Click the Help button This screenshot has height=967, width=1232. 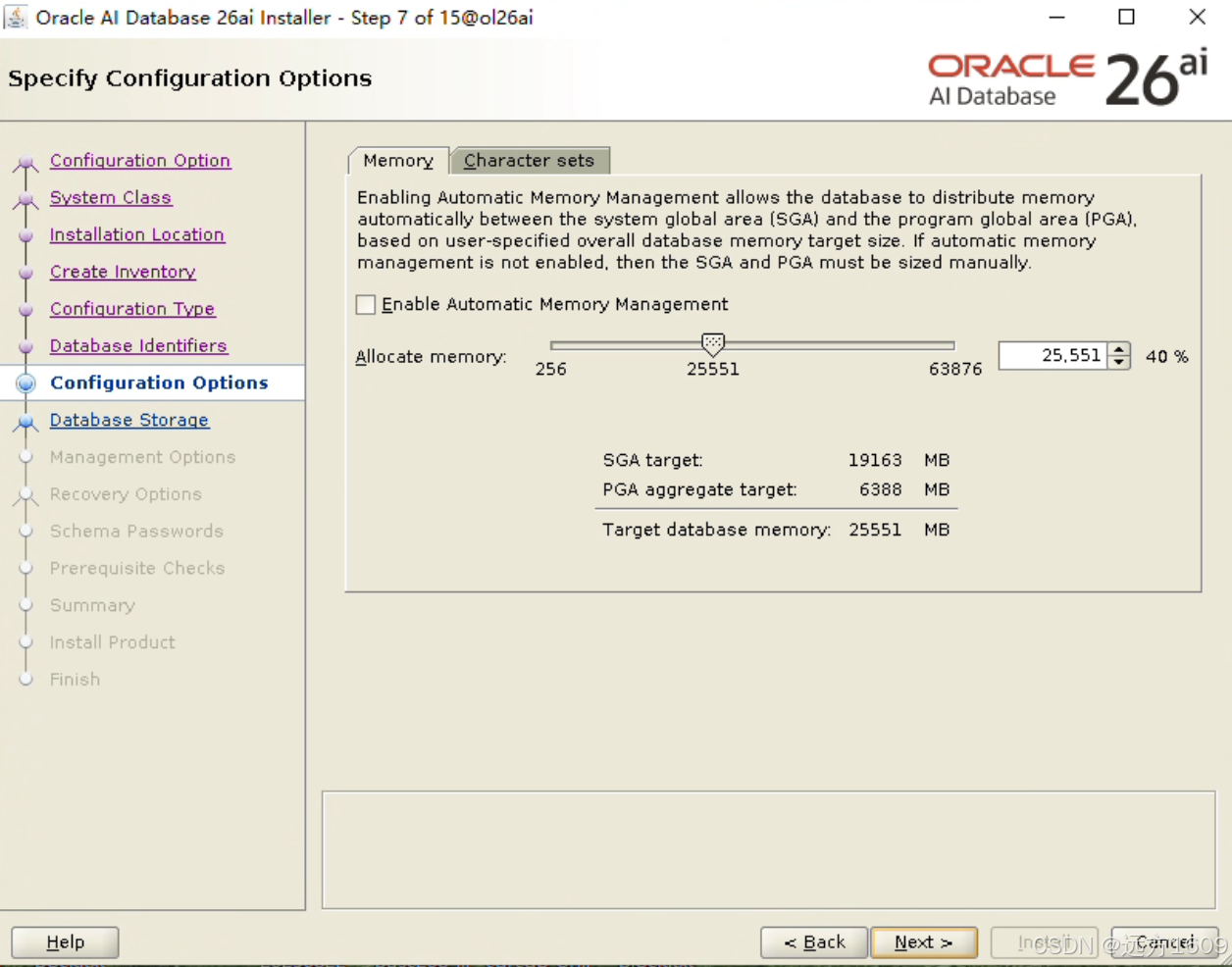(x=66, y=942)
